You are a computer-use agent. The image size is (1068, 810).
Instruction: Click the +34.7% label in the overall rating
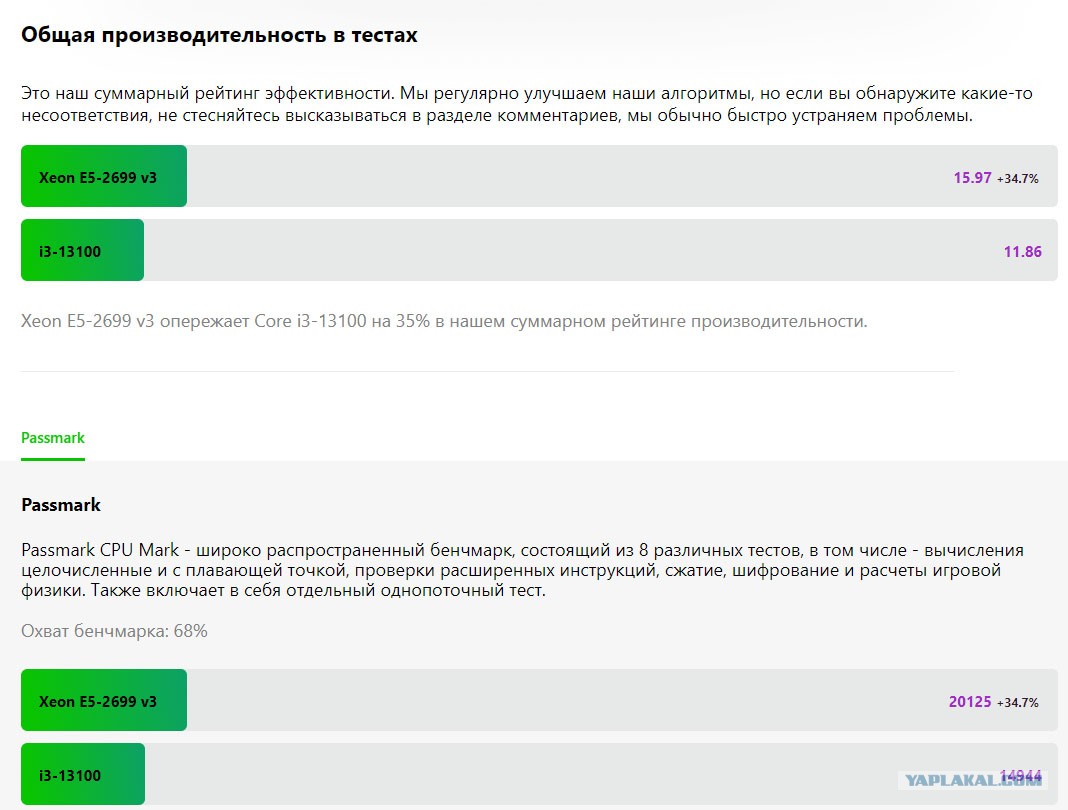(x=1018, y=178)
